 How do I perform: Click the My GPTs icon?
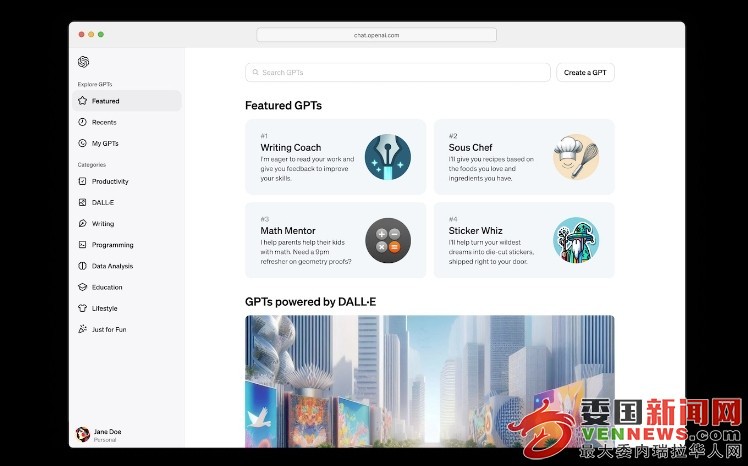83,143
